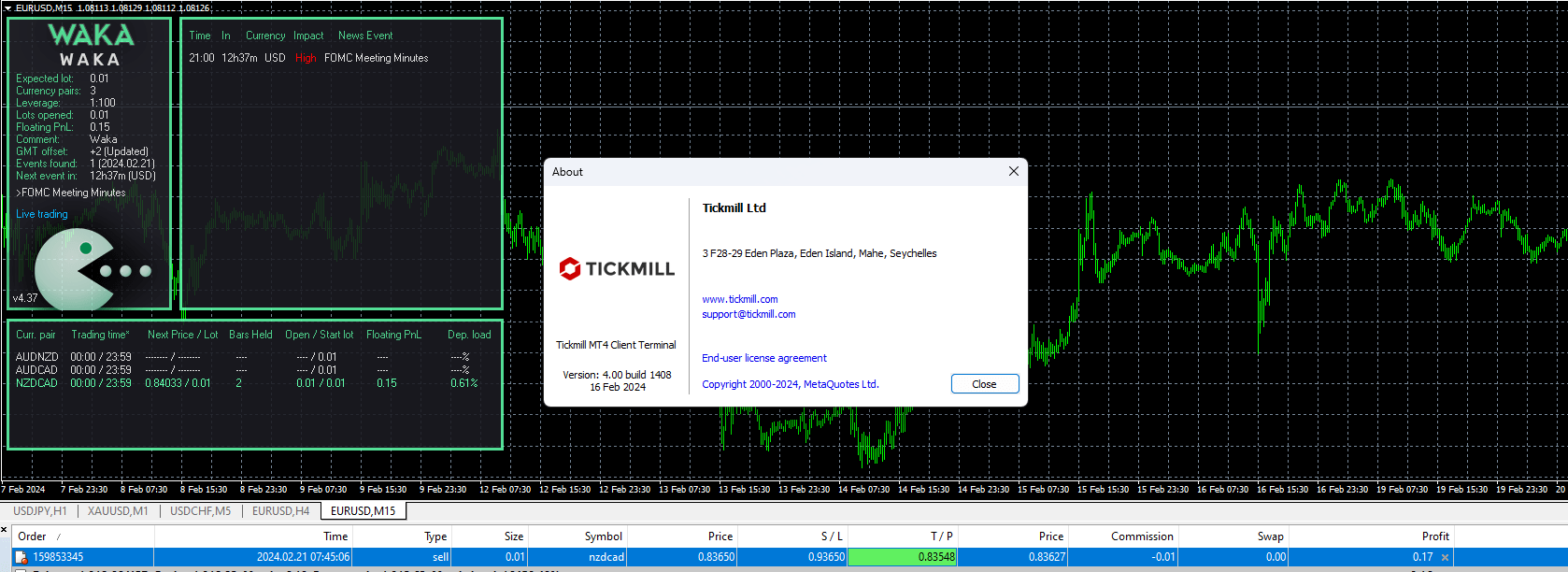
Task: Sort the trade list by the Profit column
Action: coord(1434,536)
